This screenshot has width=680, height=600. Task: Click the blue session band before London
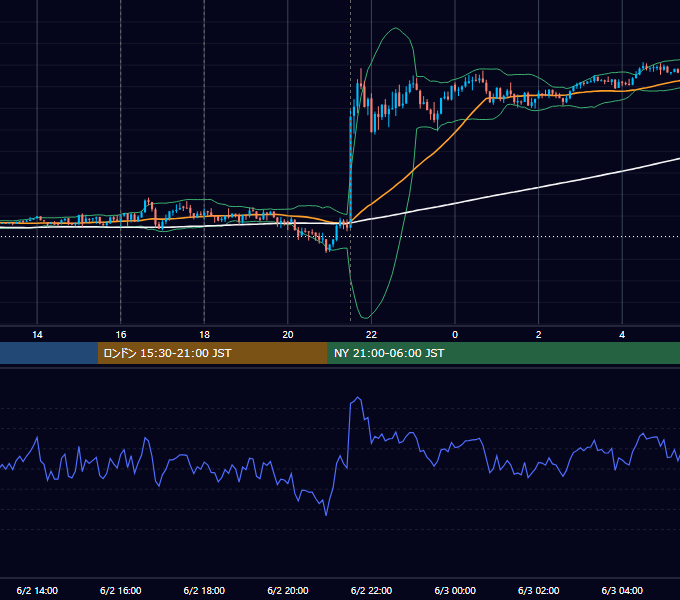(x=49, y=353)
